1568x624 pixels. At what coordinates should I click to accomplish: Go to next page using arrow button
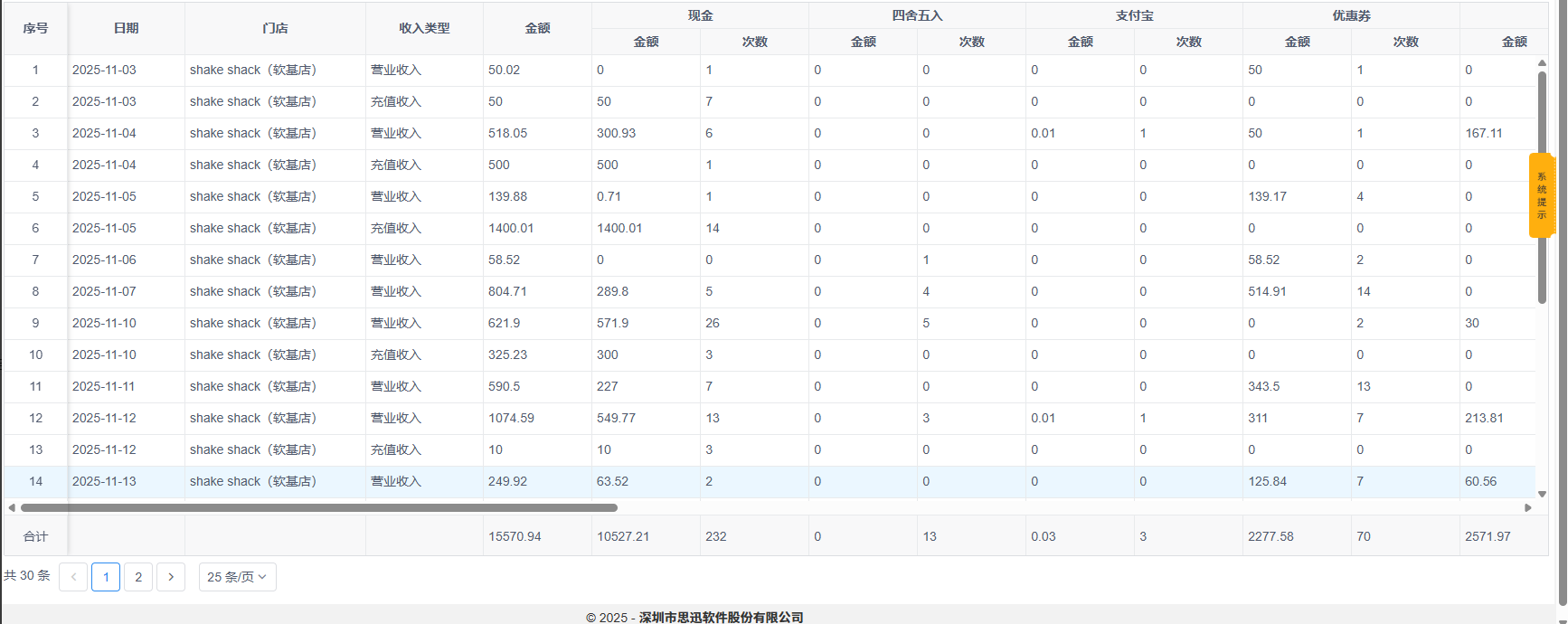(x=171, y=577)
